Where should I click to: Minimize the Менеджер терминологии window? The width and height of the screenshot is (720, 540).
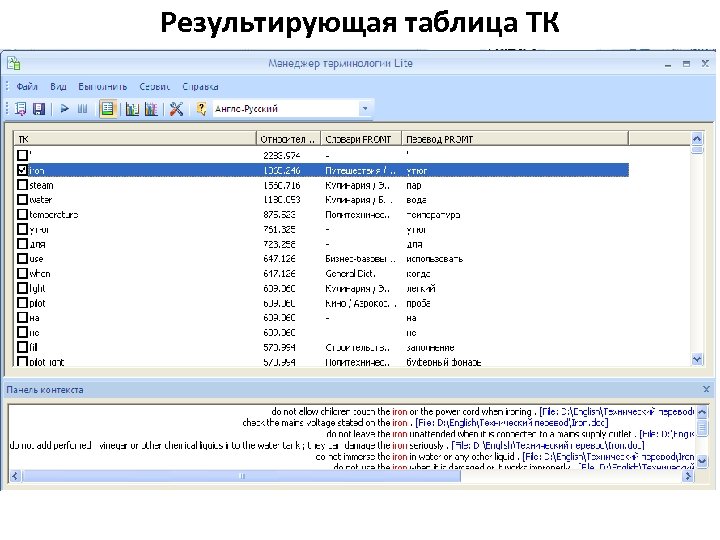[668, 64]
